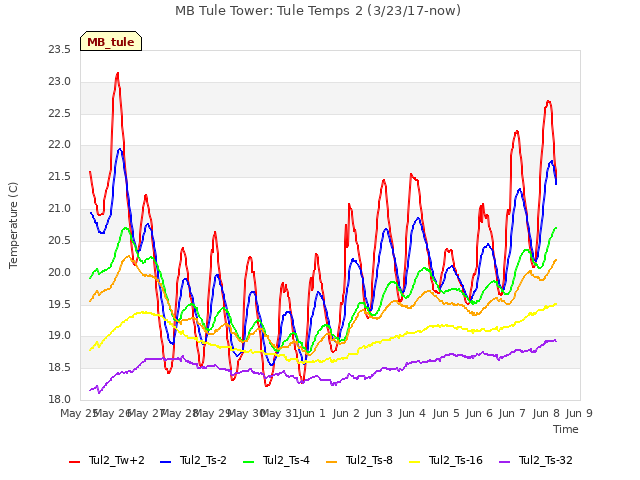Click the 23.0 y-axis tick label
The image size is (640, 480).
60,82
